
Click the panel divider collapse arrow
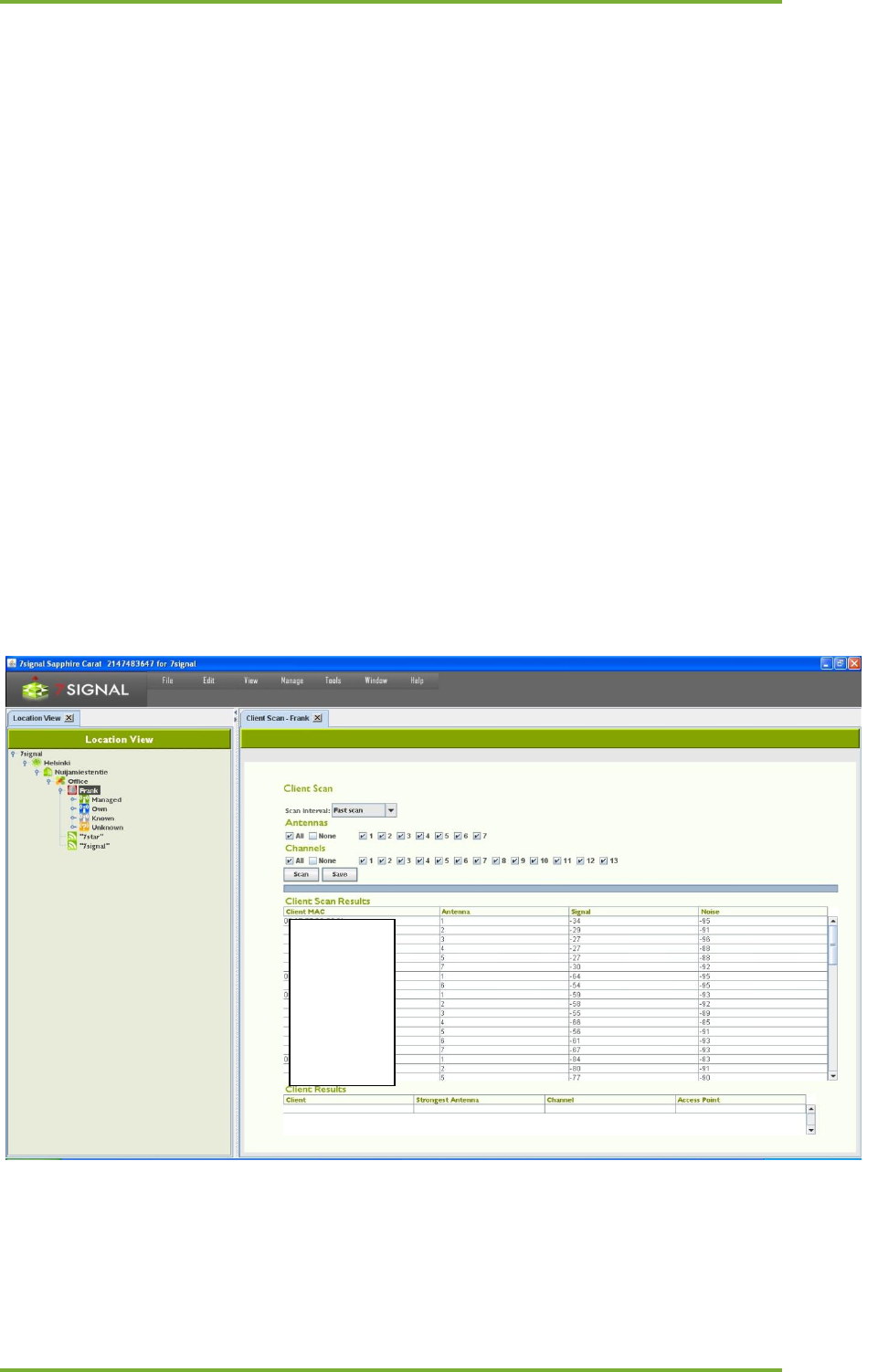[236, 712]
